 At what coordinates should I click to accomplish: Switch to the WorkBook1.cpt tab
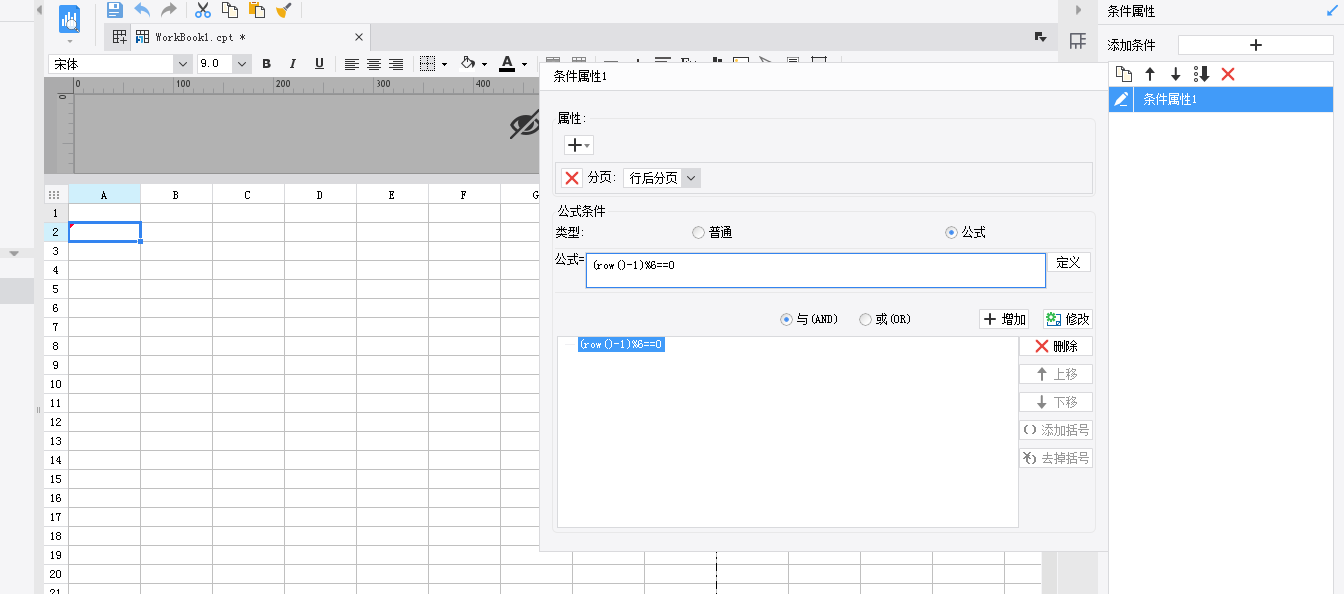click(x=250, y=37)
